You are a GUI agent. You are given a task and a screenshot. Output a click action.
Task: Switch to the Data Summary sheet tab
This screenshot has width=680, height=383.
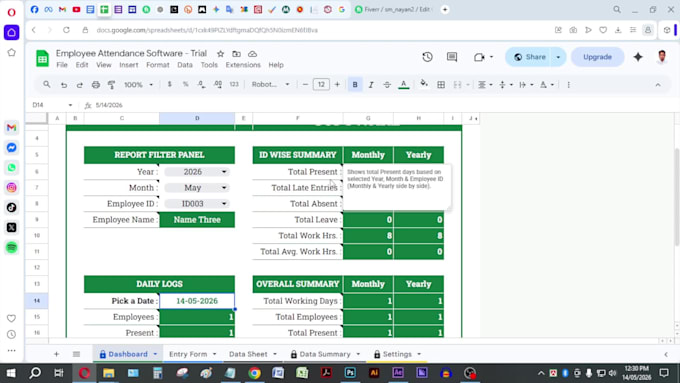pyautogui.click(x=325, y=354)
